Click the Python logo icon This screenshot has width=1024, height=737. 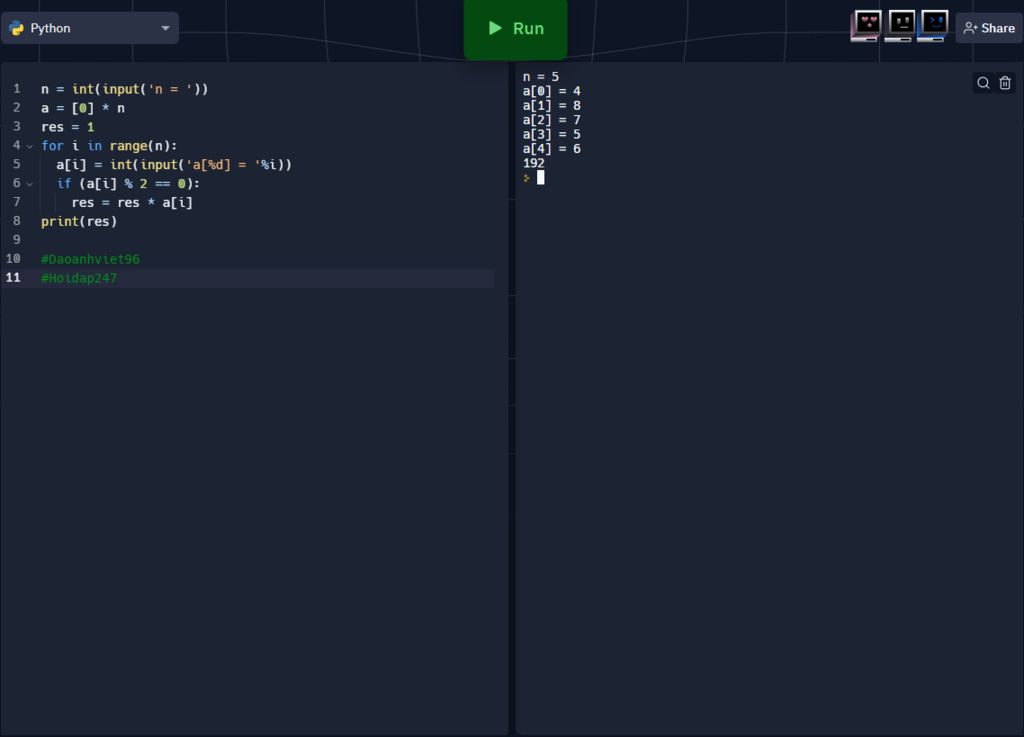[x=17, y=28]
